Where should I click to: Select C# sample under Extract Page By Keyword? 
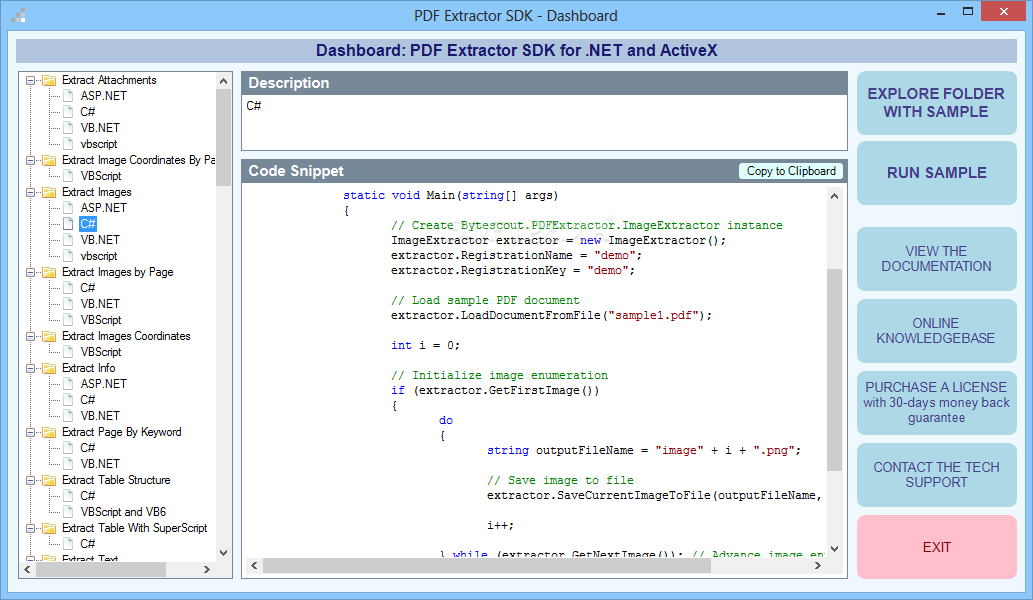[x=88, y=448]
